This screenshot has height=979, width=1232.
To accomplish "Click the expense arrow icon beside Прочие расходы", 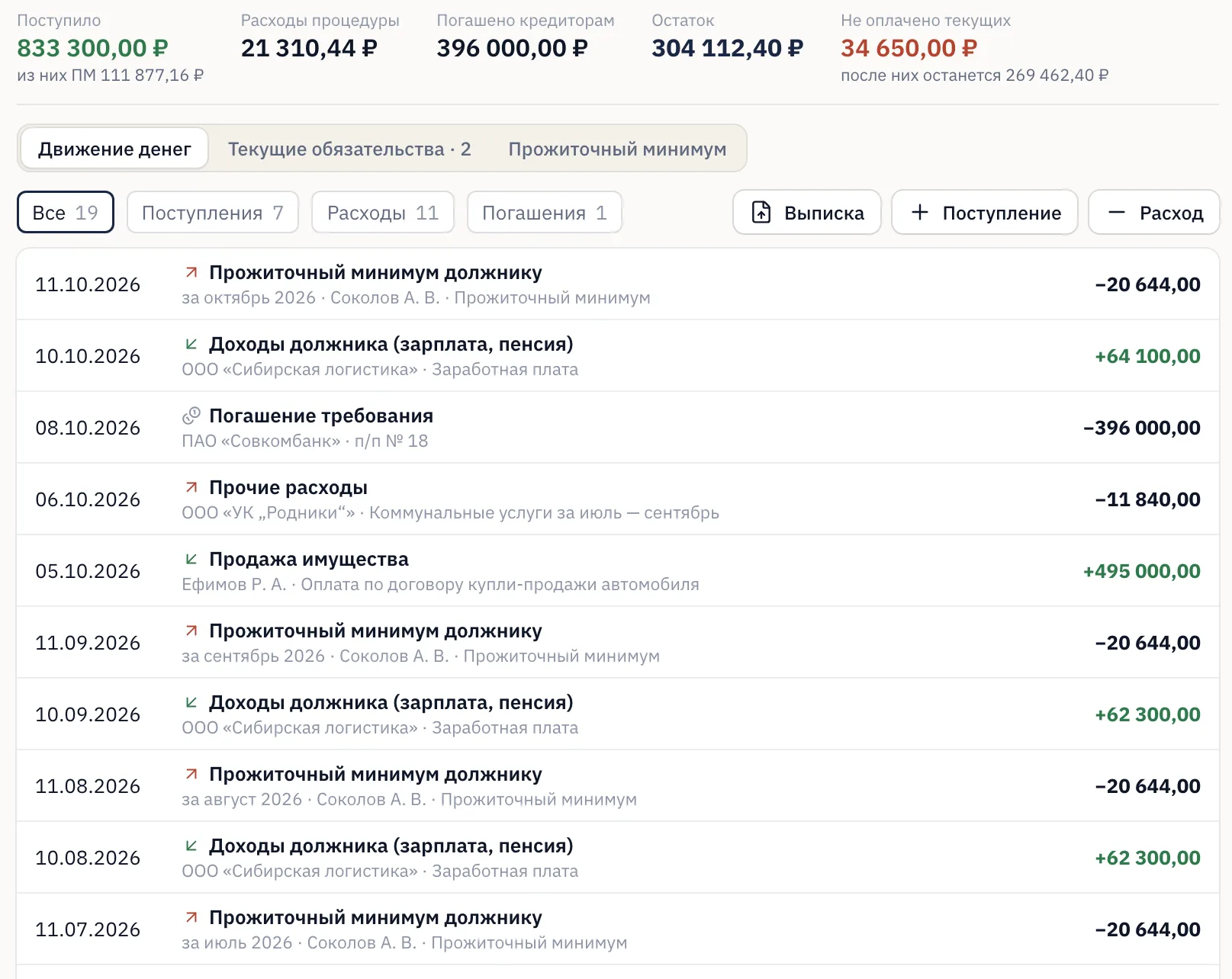I will tap(191, 487).
